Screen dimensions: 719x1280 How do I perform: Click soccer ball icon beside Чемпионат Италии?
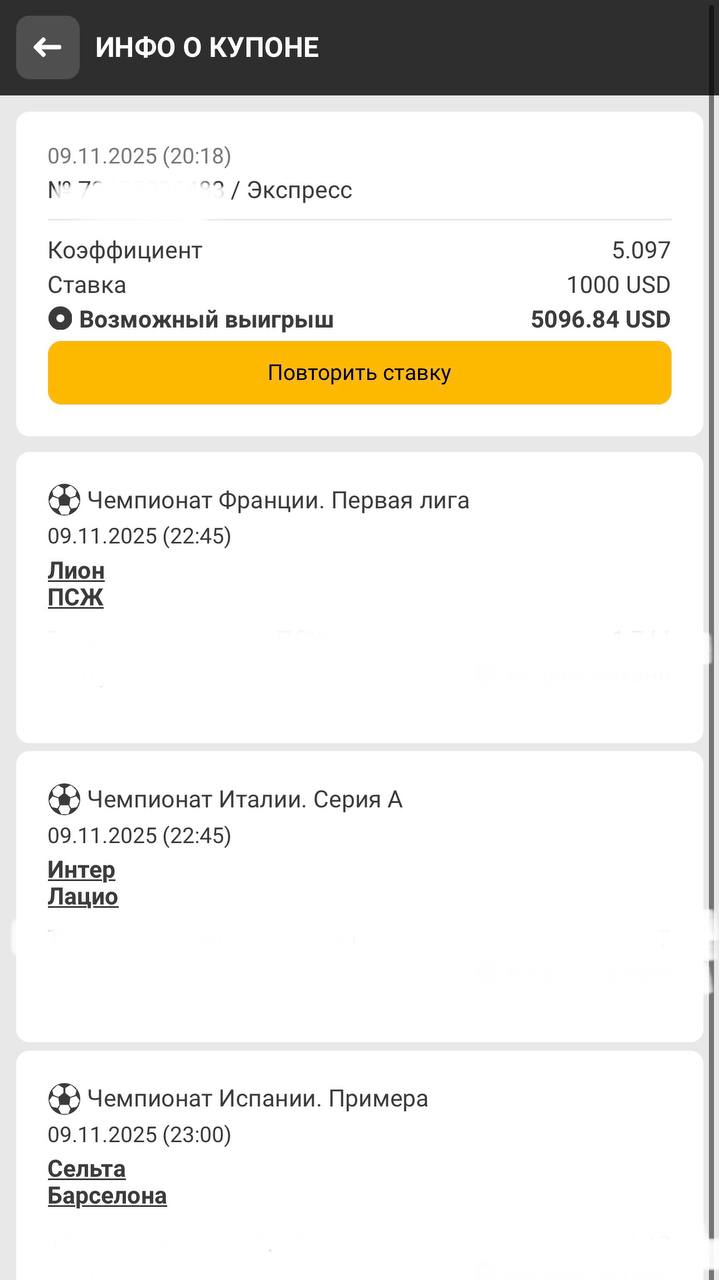pos(64,799)
